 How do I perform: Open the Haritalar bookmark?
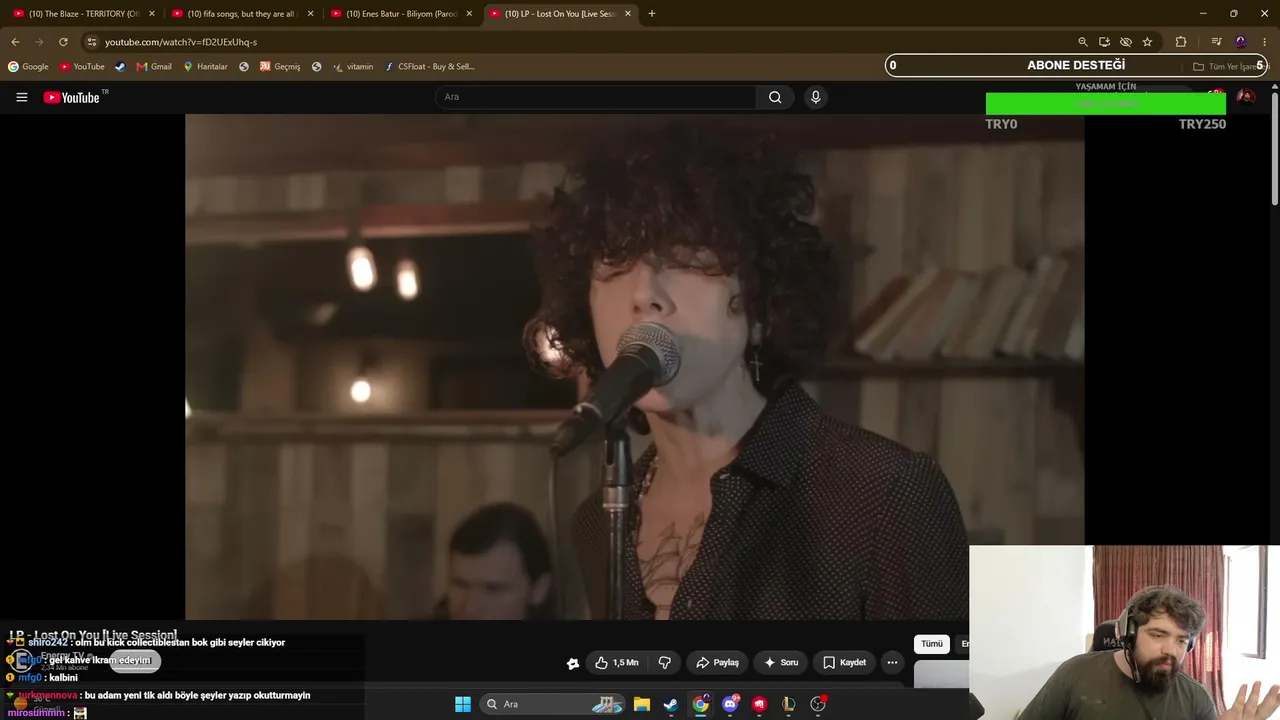(205, 67)
